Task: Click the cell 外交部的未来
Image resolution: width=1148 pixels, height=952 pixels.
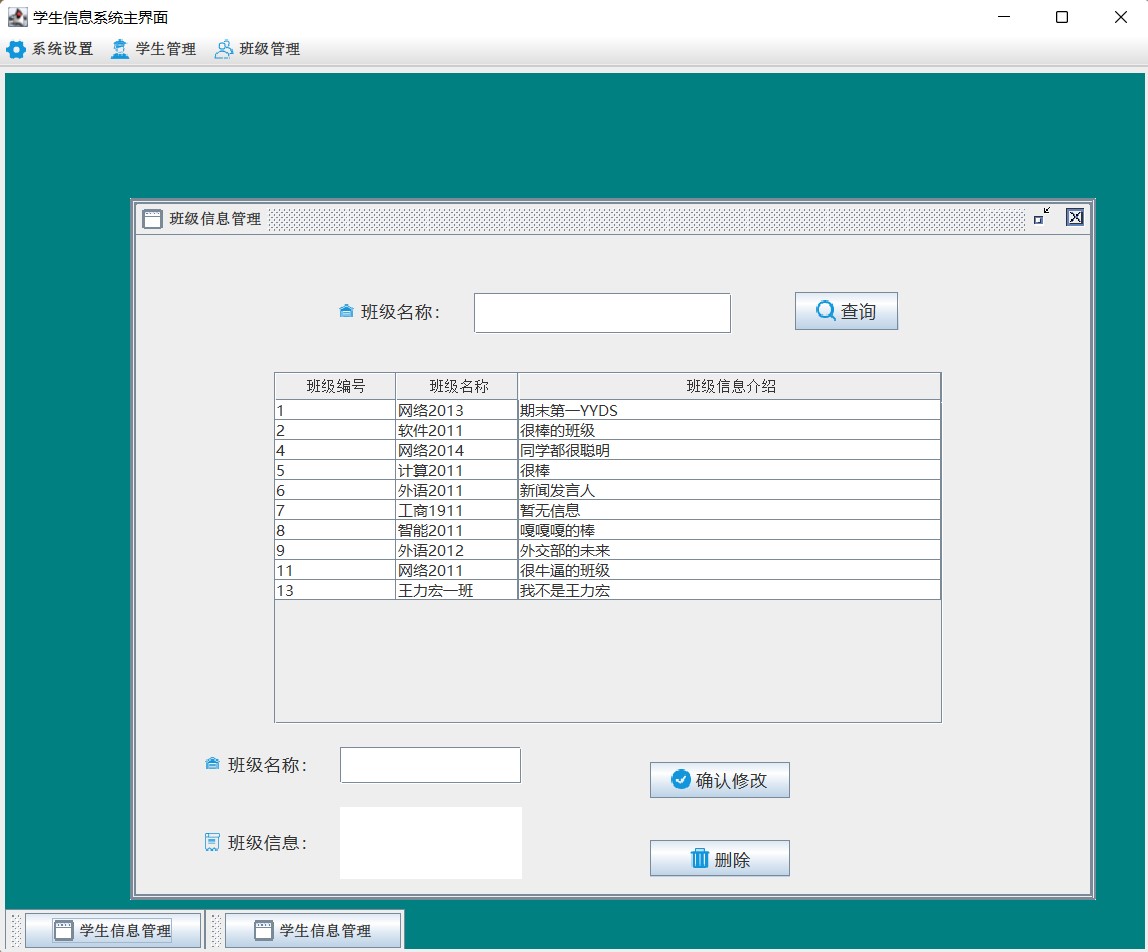Action: coord(729,550)
